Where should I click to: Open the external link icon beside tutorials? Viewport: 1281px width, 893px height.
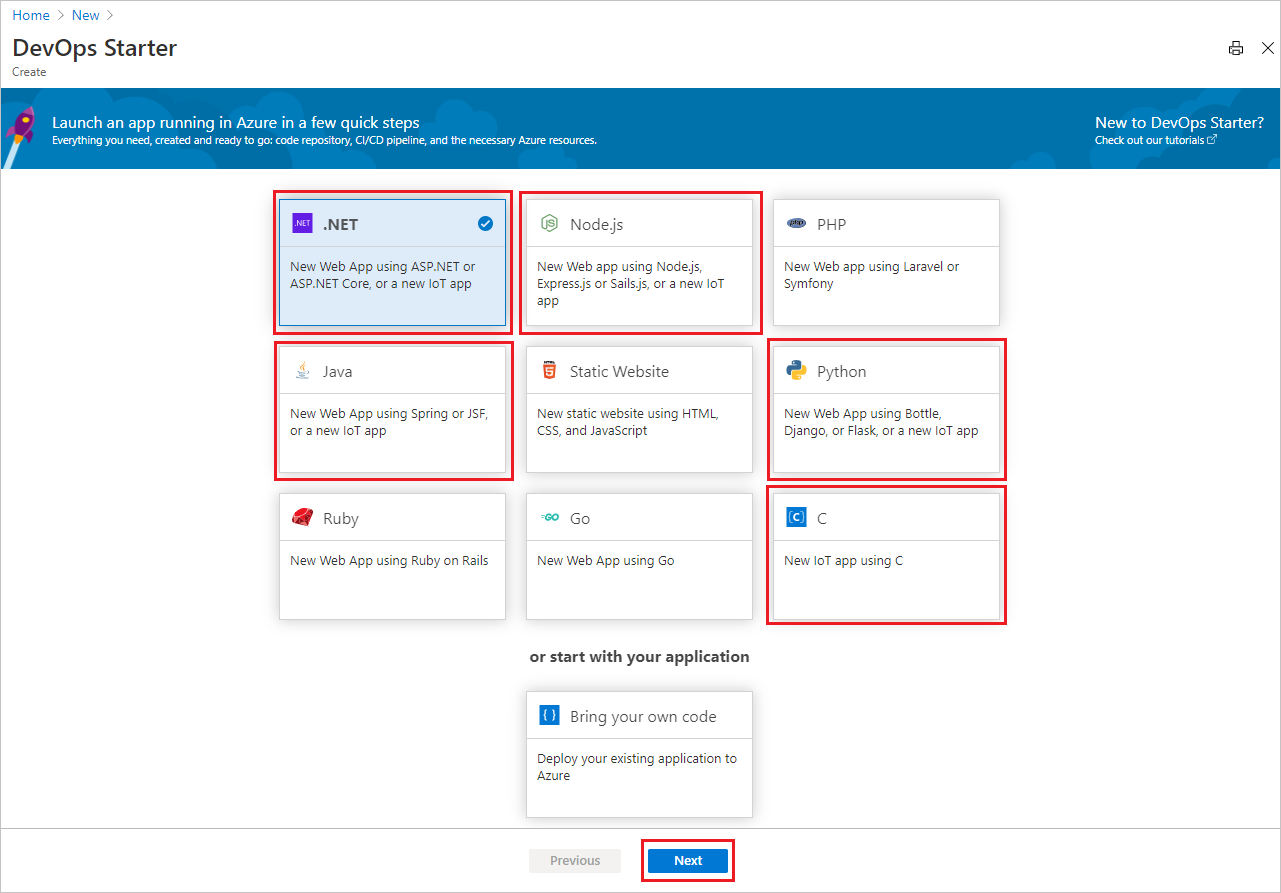click(1212, 140)
